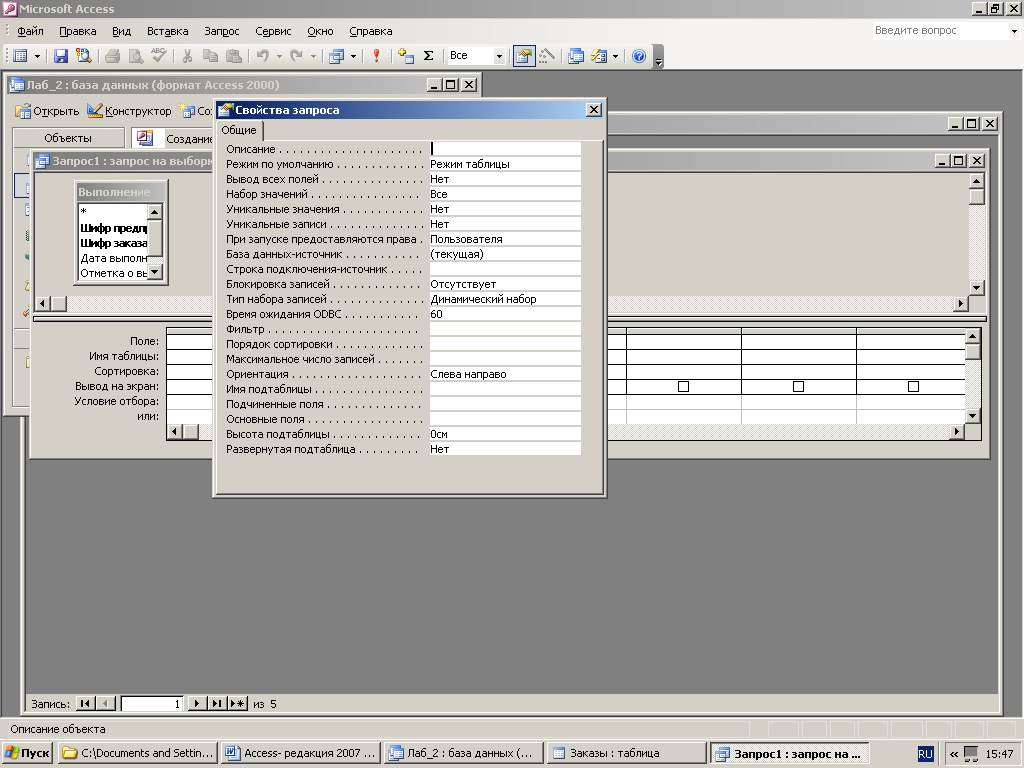This screenshot has width=1024, height=768.
Task: Click the View (datasheet) toolbar icon
Action: click(20, 56)
